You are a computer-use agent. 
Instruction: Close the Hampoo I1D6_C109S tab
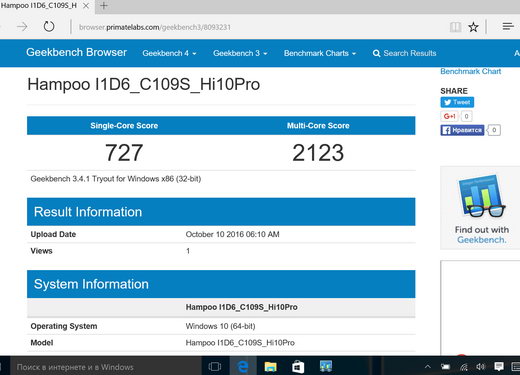[x=86, y=6]
